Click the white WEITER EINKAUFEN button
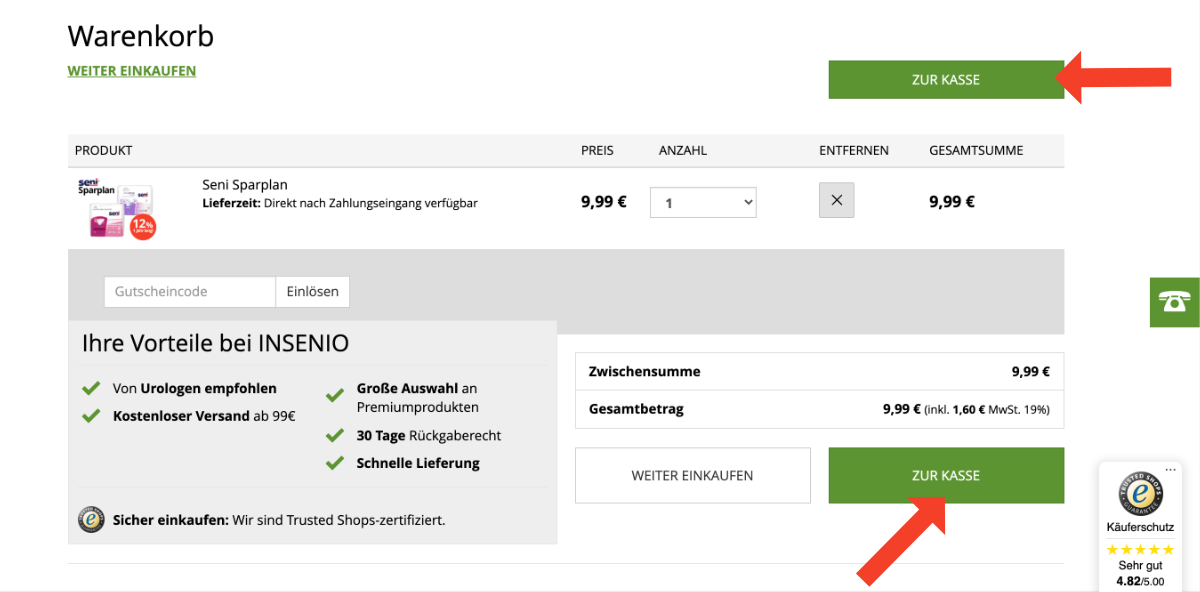The width and height of the screenshot is (1200, 592). (692, 475)
